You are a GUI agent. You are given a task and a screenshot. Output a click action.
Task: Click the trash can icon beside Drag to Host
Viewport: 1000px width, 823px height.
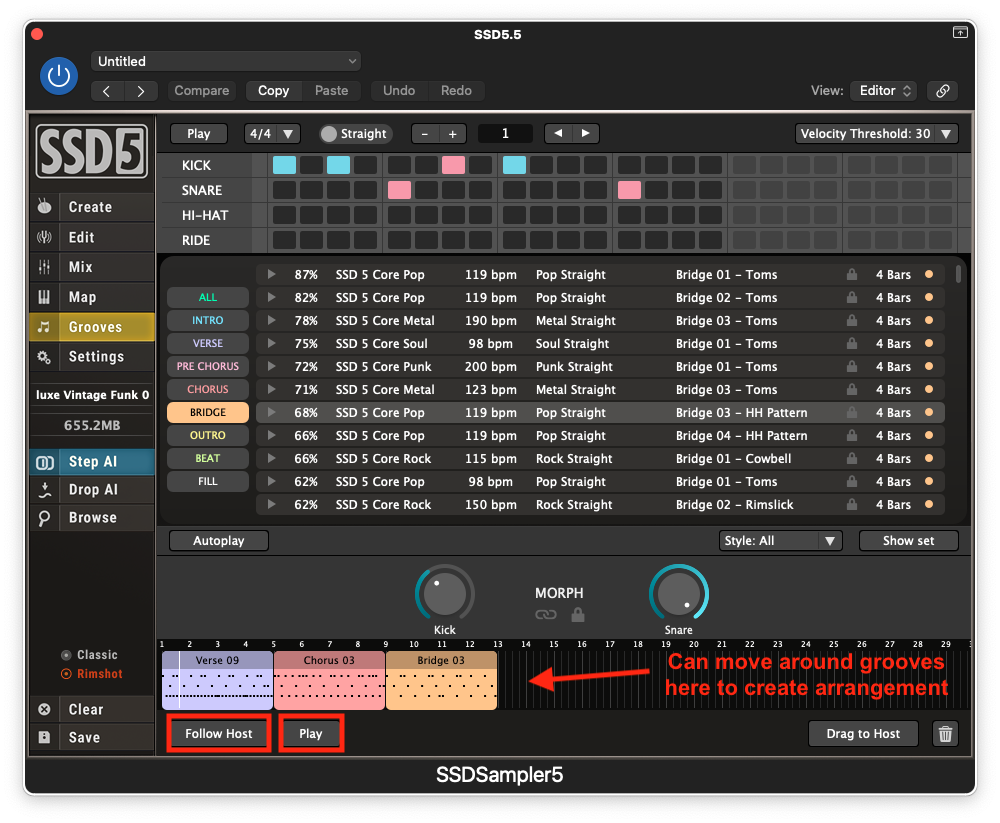[945, 734]
